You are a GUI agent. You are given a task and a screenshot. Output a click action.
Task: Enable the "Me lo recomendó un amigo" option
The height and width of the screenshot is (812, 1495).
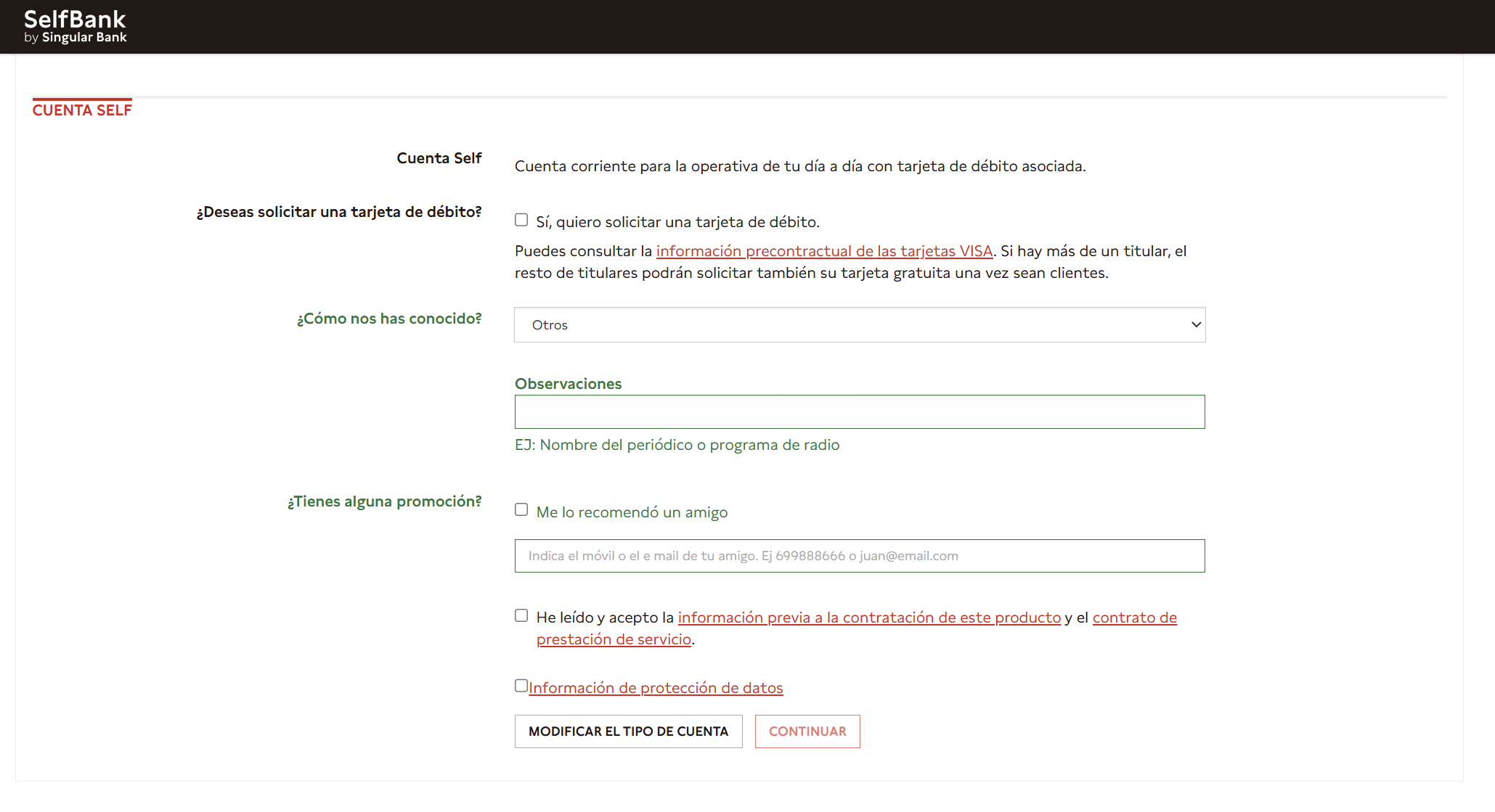(x=521, y=509)
